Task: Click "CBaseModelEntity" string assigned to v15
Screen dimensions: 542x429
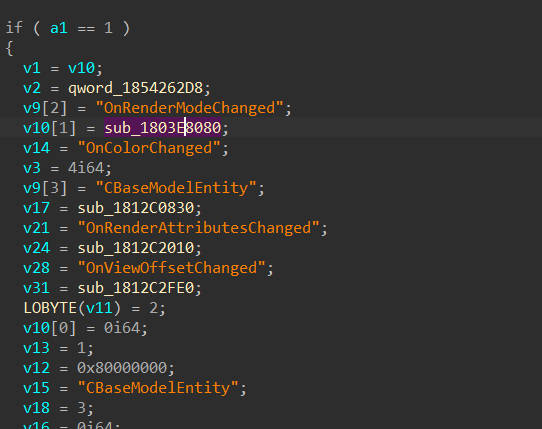Action: pos(158,388)
